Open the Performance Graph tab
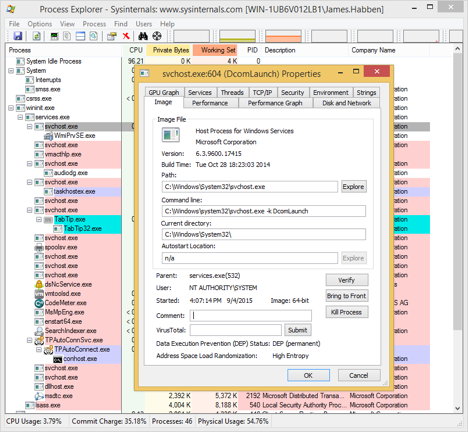The image size is (468, 432). coord(275,103)
